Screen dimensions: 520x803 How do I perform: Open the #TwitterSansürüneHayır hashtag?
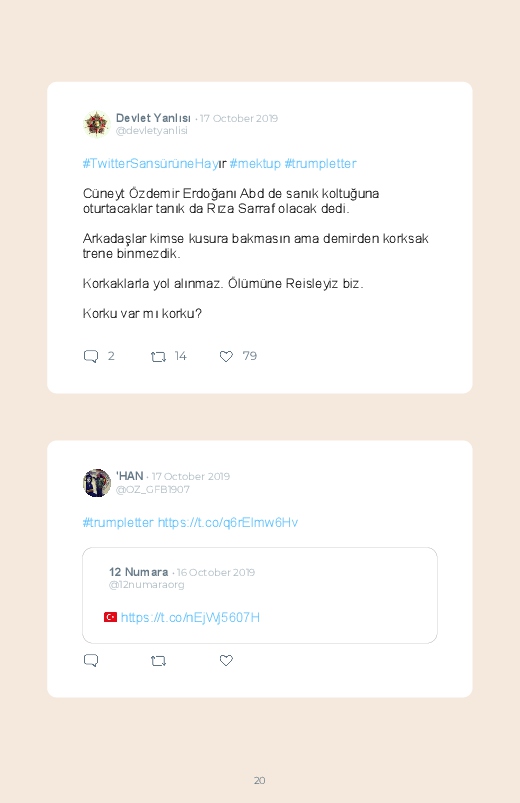point(154,164)
